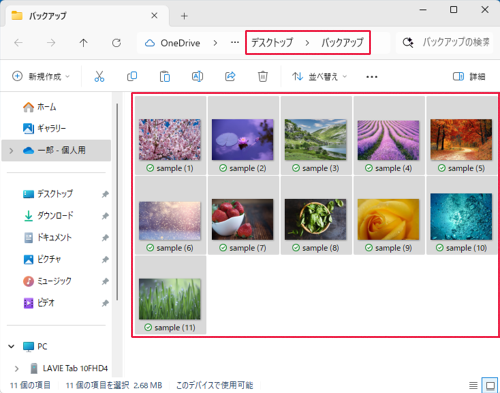Expand the LAVIE Tab 10FHD4 node
This screenshot has height=393, width=500.
coord(17,369)
